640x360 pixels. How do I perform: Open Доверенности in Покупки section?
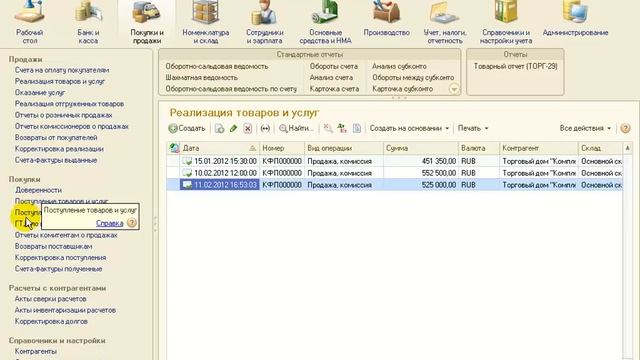[x=38, y=190]
